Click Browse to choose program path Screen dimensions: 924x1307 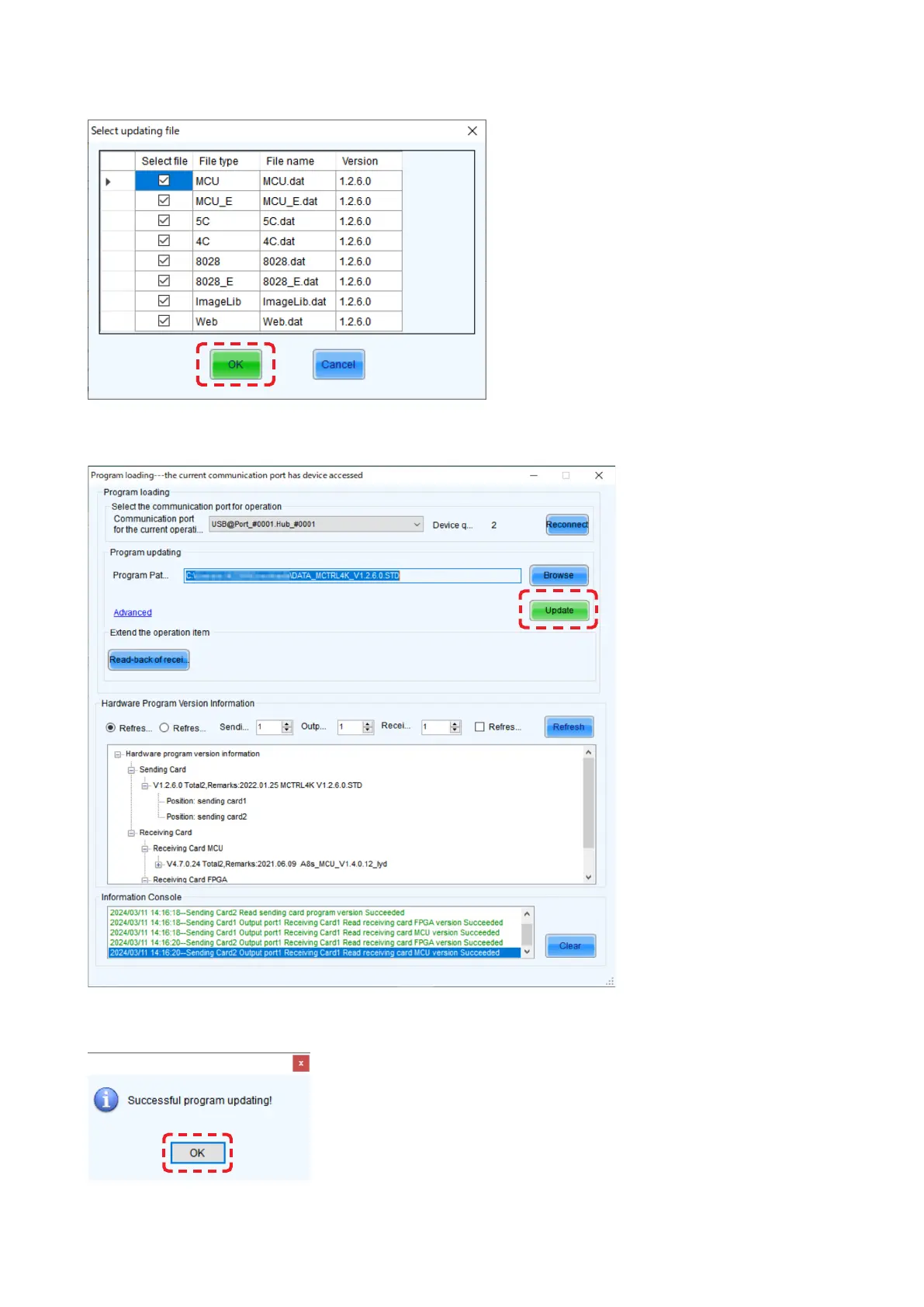pyautogui.click(x=559, y=576)
